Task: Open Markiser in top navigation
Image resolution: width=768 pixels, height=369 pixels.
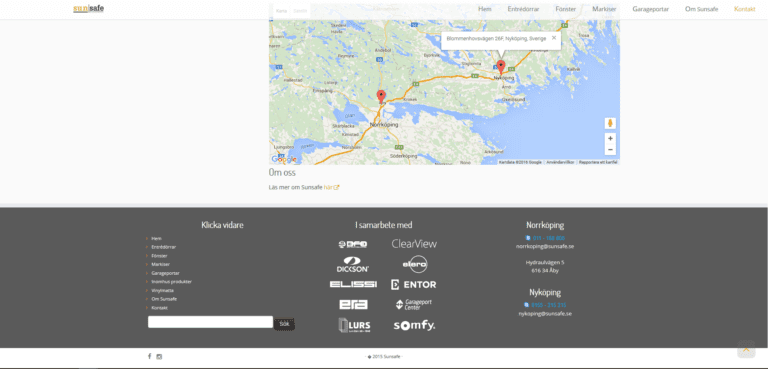Action: pyautogui.click(x=604, y=9)
